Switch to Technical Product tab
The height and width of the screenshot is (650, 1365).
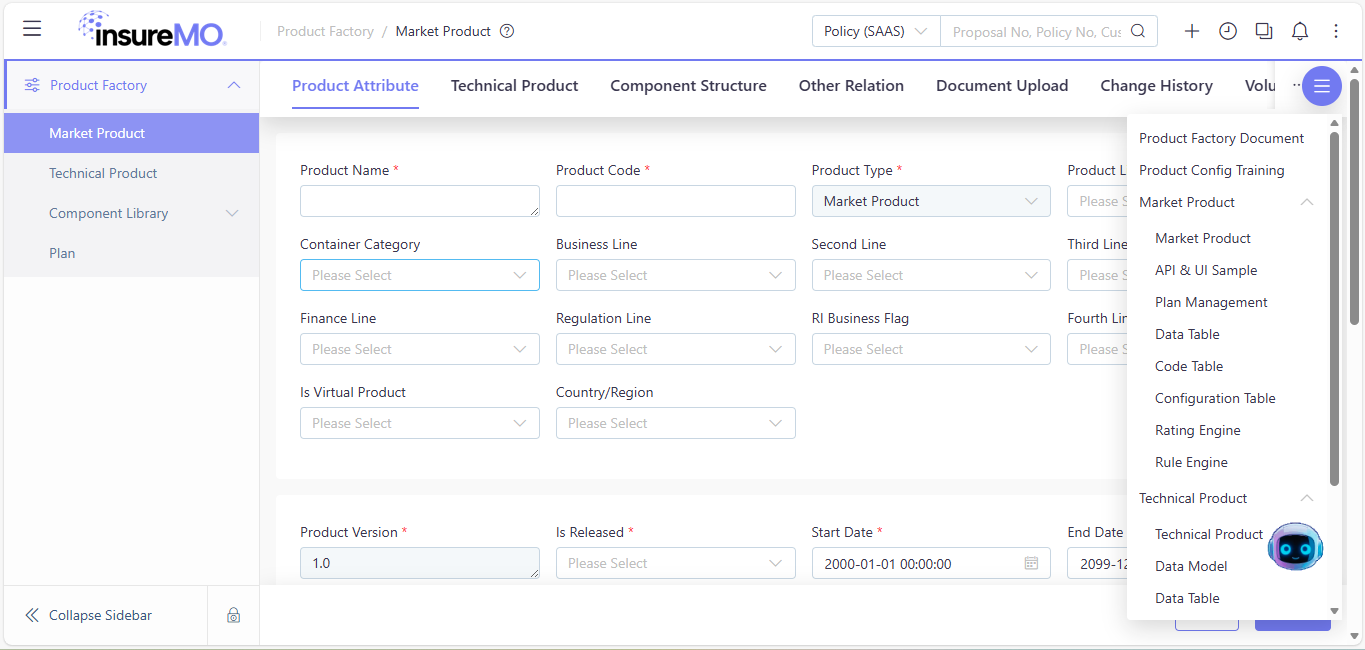(514, 86)
